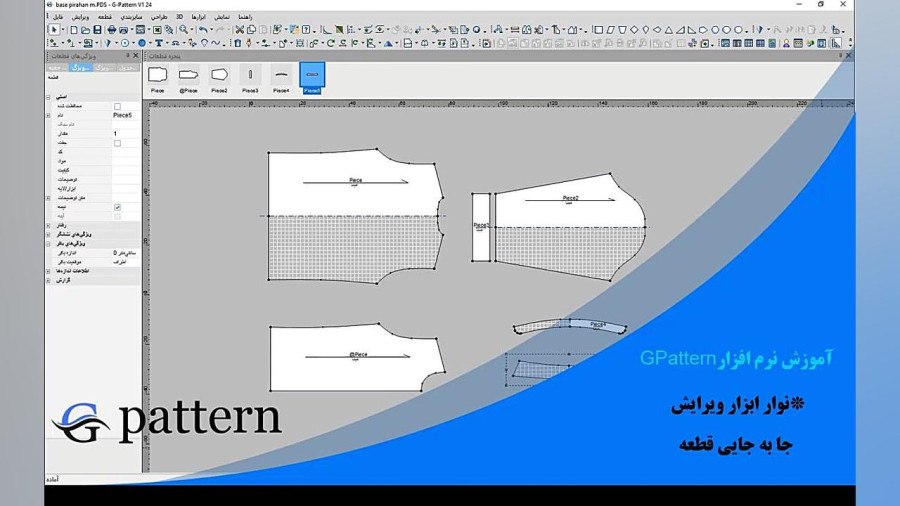Select the Piece3 thumbnail in pieces strip
This screenshot has height=506, width=900.
250,78
